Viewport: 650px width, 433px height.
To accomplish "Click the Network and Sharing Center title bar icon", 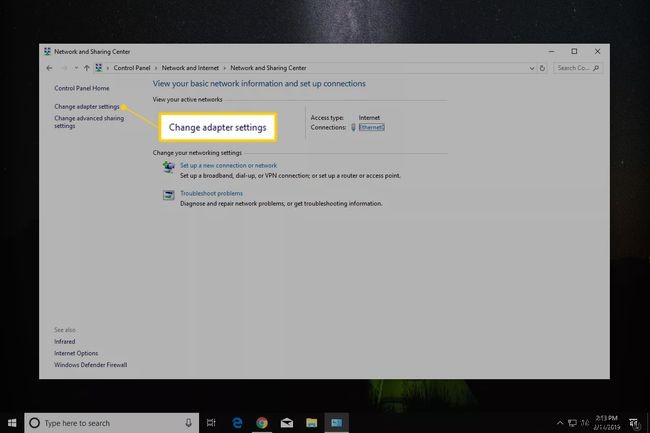I will coord(47,51).
